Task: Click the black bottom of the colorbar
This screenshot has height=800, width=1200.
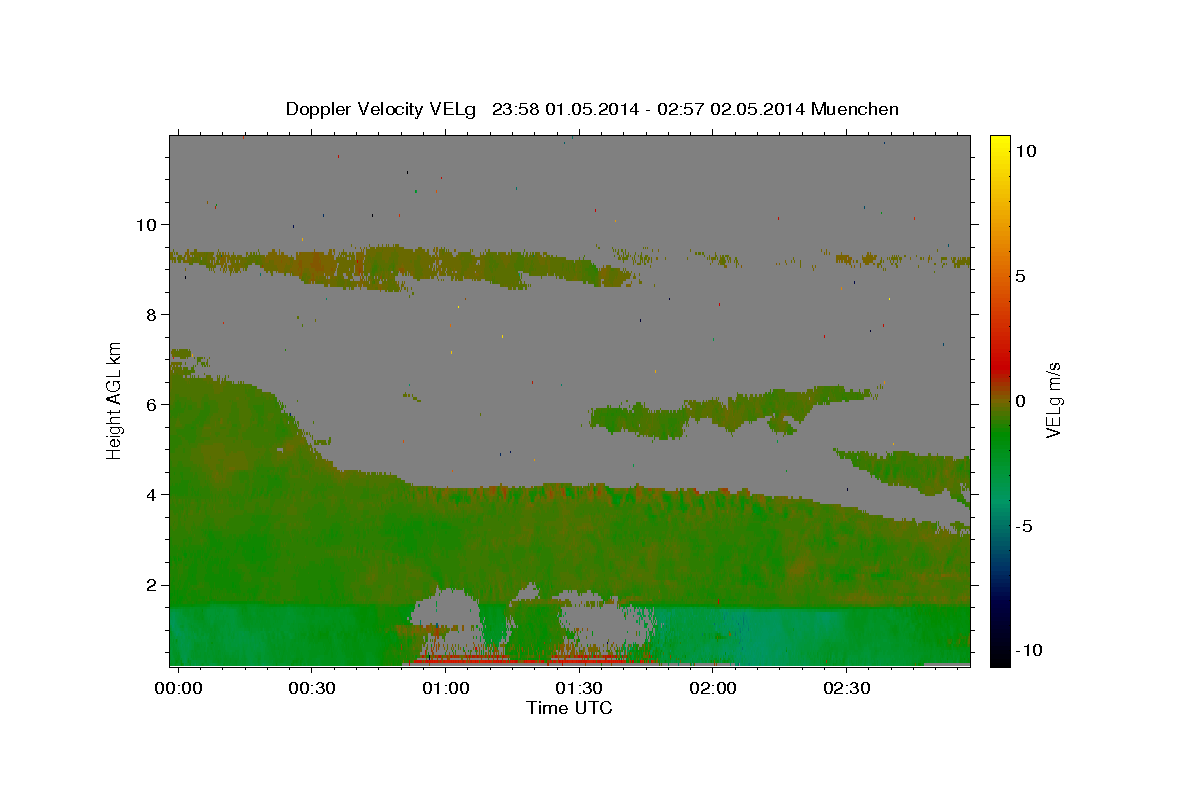Action: [x=1000, y=656]
